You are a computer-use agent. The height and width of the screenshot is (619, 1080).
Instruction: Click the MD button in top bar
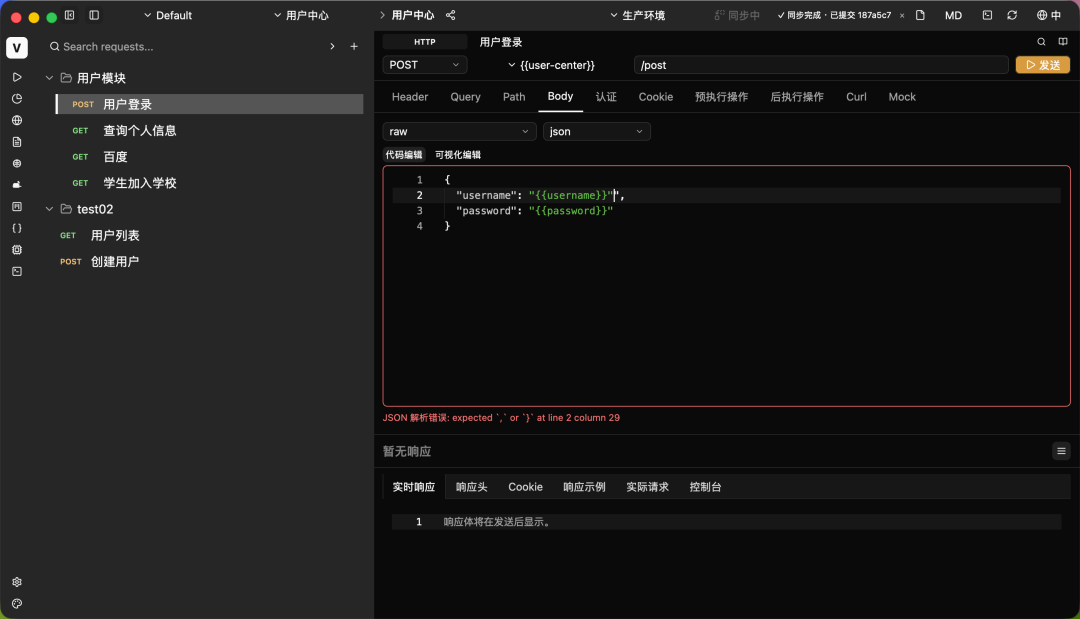pos(953,15)
